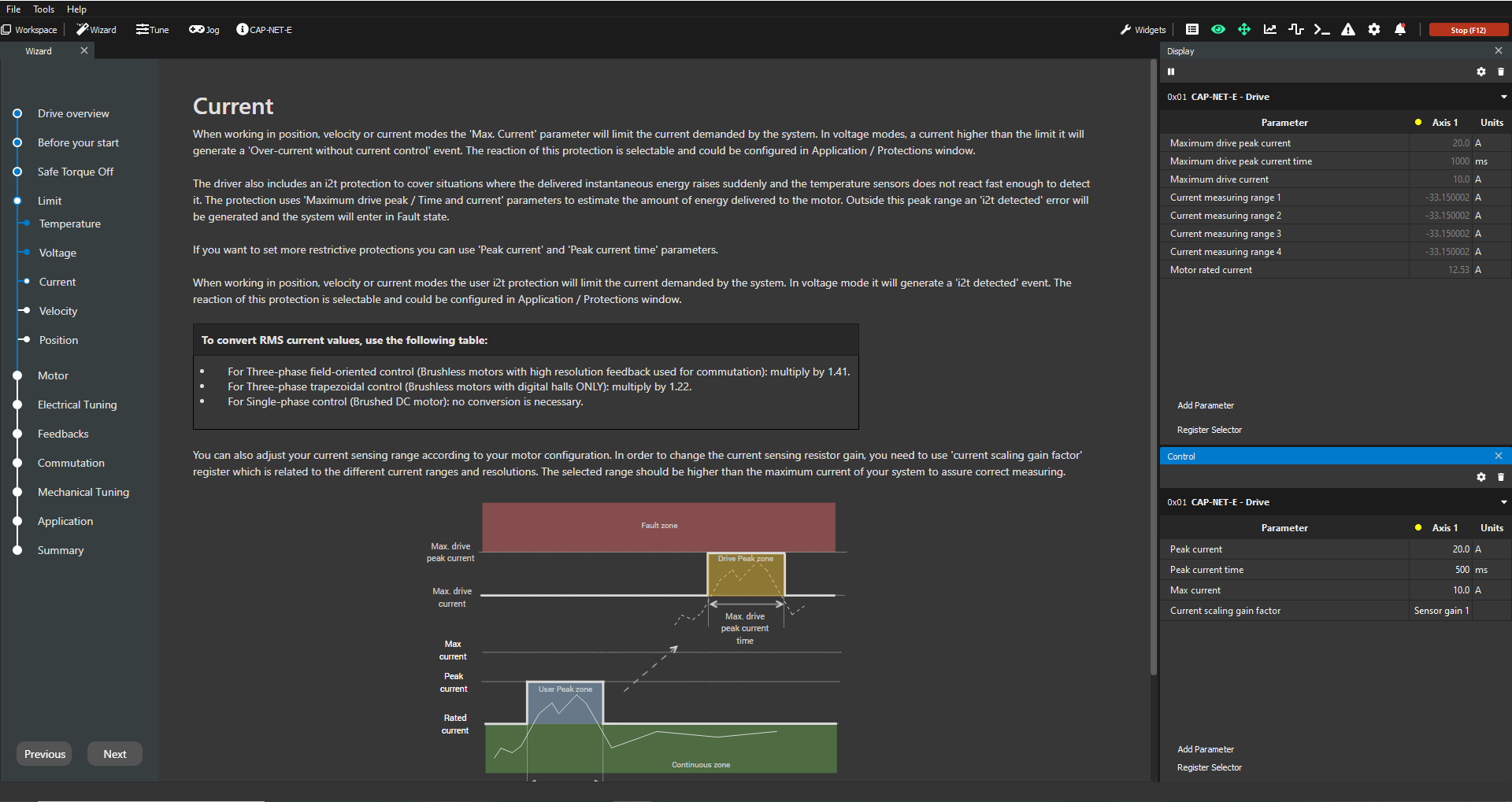Click the wizard content vertical scrollbar
Image resolution: width=1512 pixels, height=802 pixels.
[x=1153, y=370]
